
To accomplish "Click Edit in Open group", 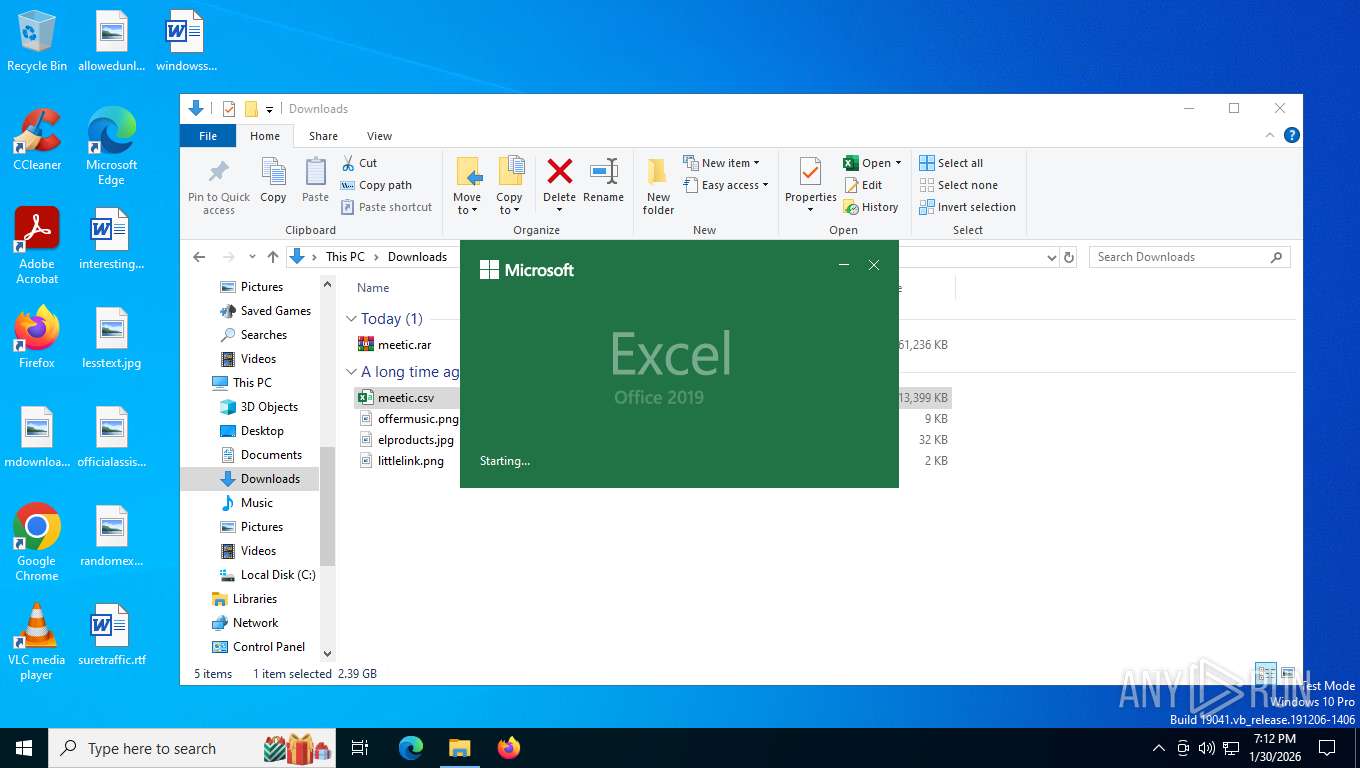I will tap(863, 185).
